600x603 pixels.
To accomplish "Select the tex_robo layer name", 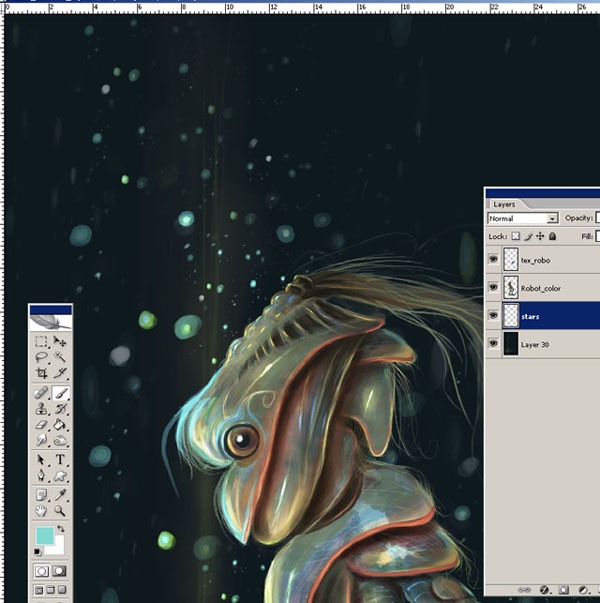I will pos(535,260).
